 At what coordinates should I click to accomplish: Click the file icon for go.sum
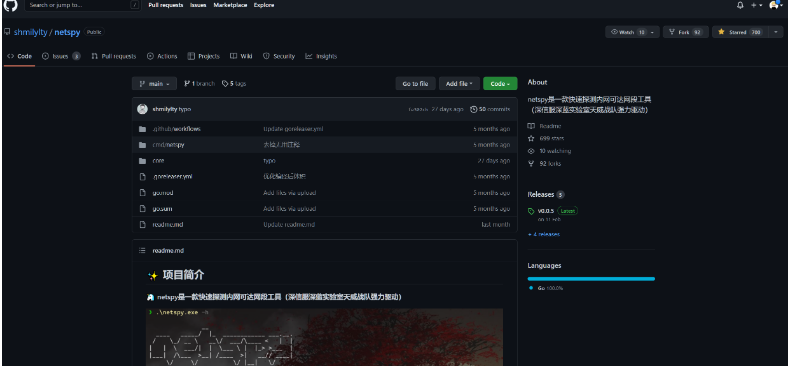(142, 208)
